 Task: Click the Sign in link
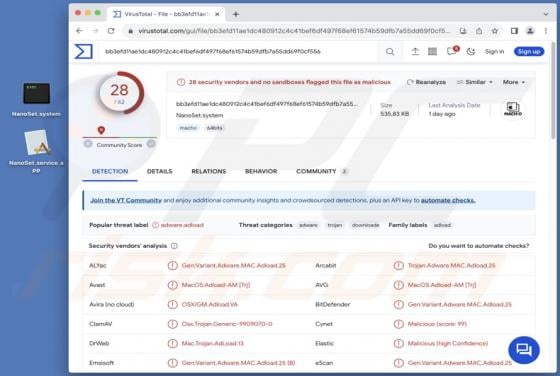[x=494, y=51]
